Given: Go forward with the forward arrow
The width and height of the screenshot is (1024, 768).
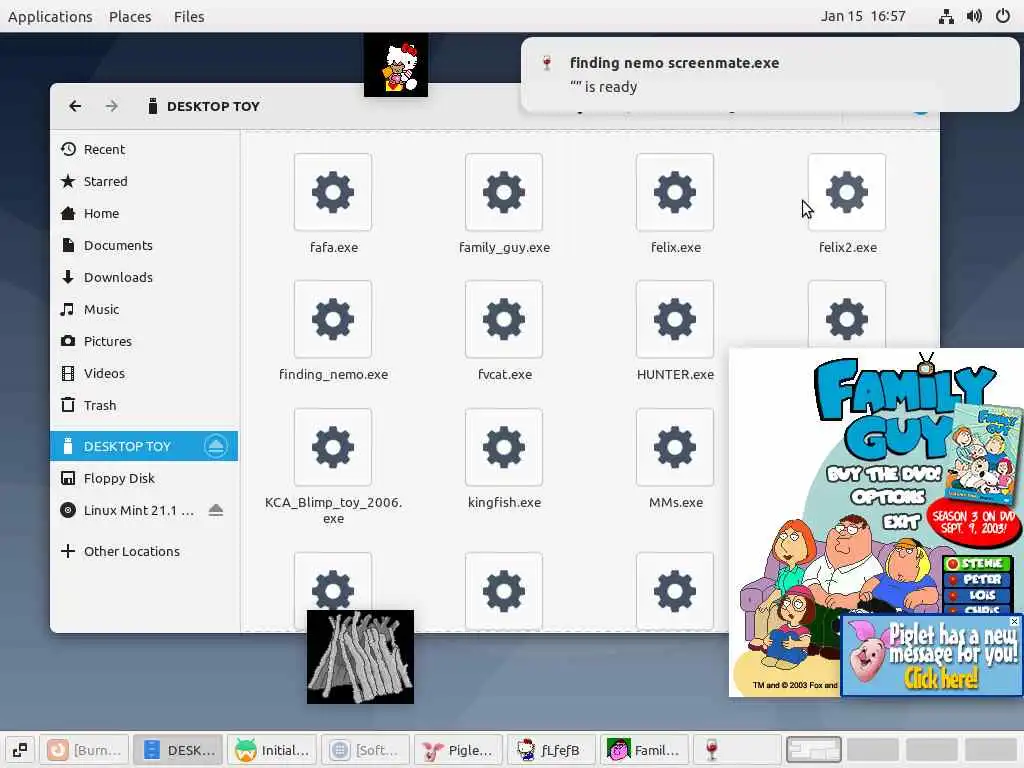Looking at the screenshot, I should point(112,106).
